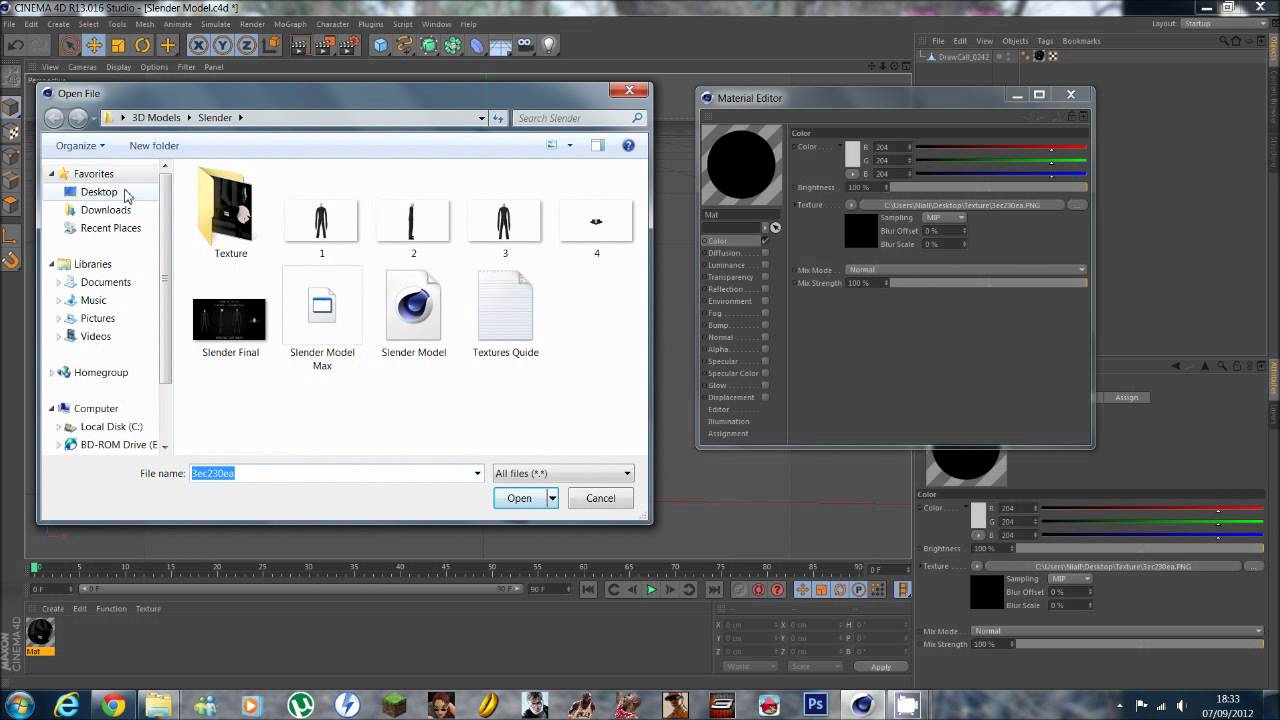Add a Camera object icon
The image size is (1280, 720).
point(525,45)
